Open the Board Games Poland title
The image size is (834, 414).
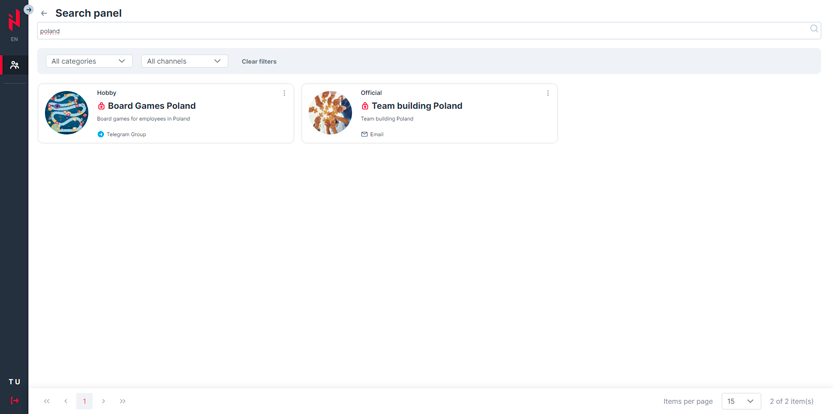pyautogui.click(x=152, y=106)
